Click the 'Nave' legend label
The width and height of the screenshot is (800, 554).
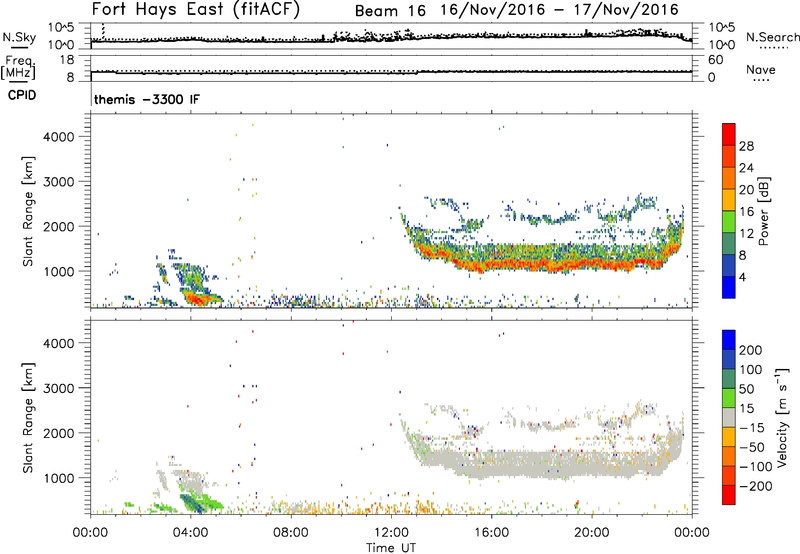(761, 70)
